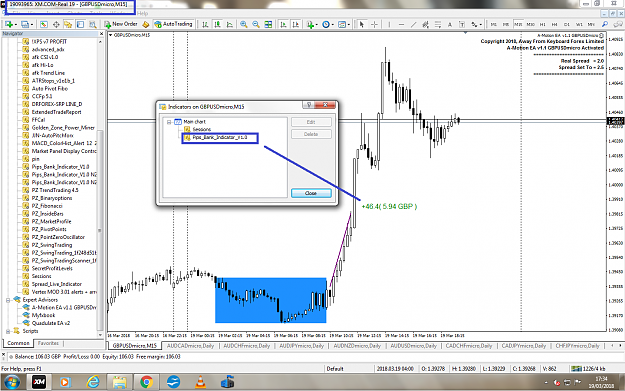Select Sessions in the Indicators dialog
This screenshot has height=391, width=625.
point(202,129)
